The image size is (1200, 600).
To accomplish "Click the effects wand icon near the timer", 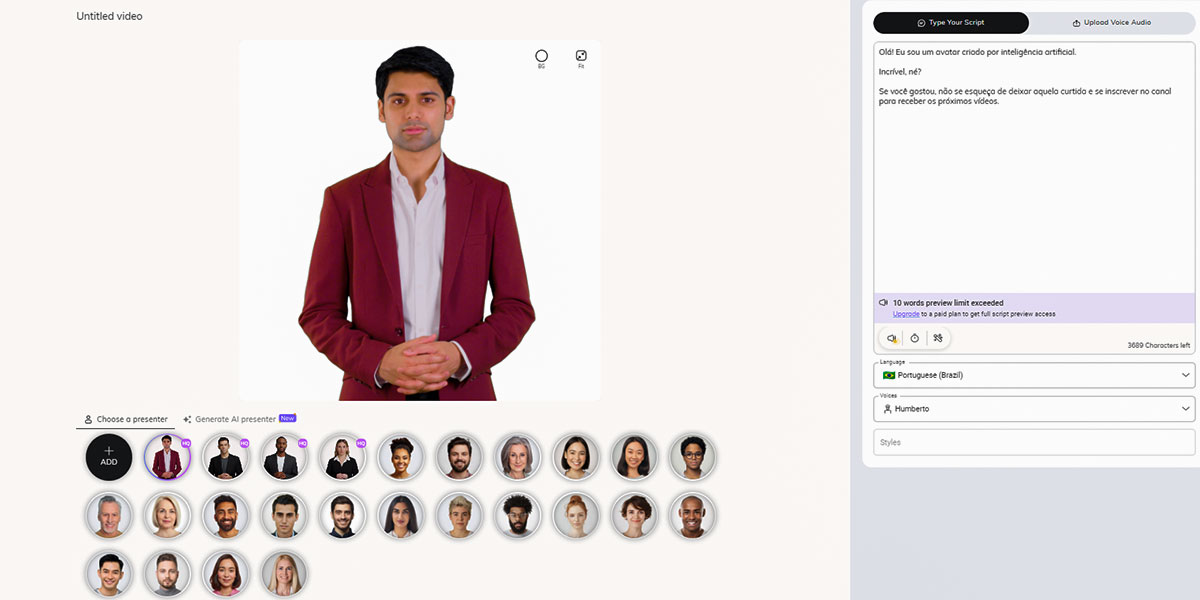I will tap(938, 338).
